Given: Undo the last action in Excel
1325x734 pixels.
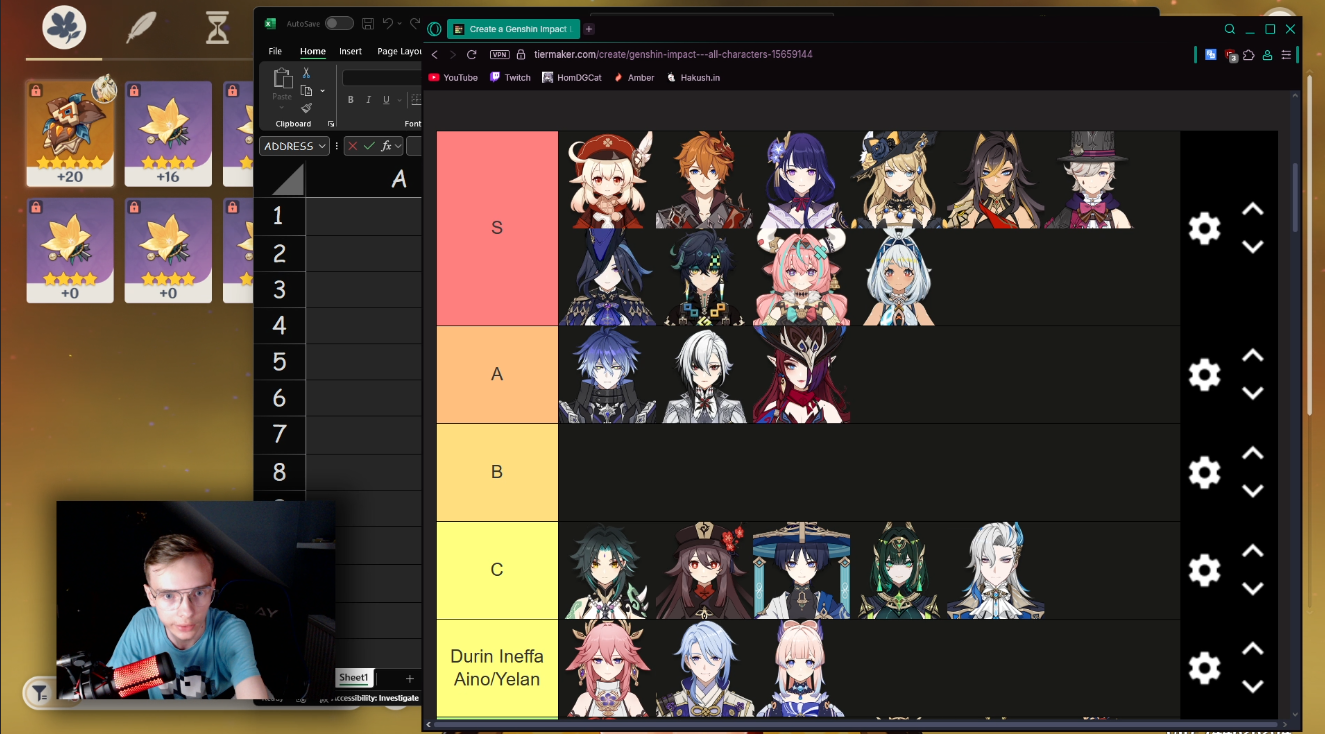Looking at the screenshot, I should point(388,23).
